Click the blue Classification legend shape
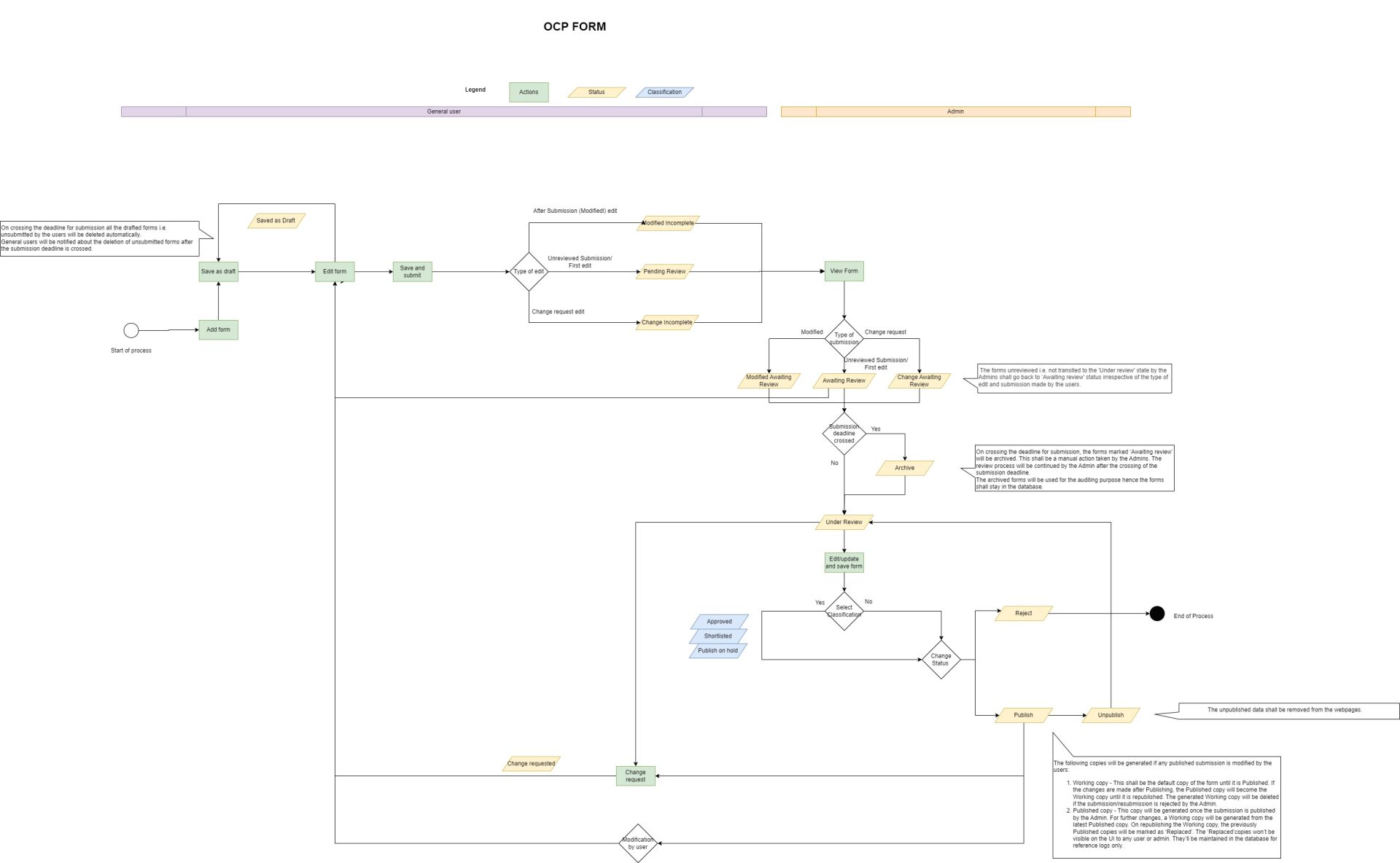1400x863 pixels. tap(664, 92)
